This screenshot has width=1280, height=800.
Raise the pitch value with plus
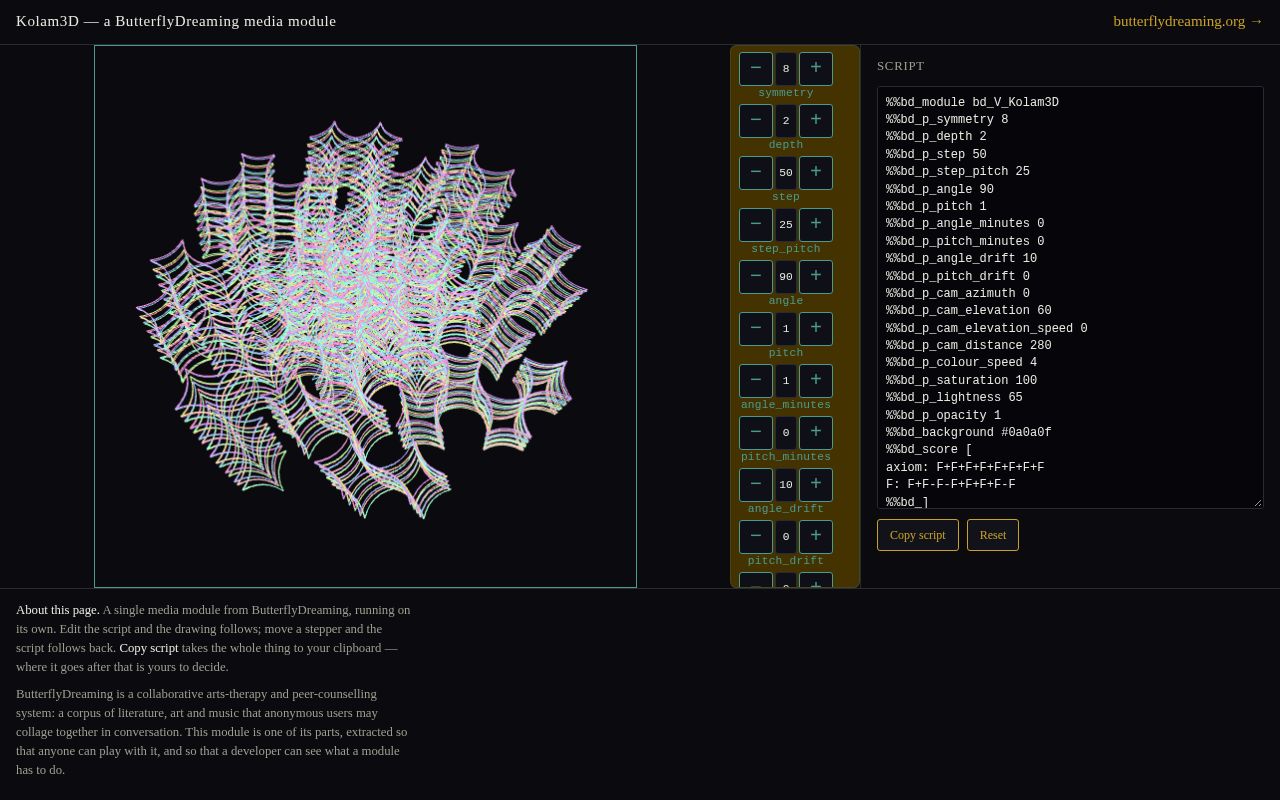point(816,329)
